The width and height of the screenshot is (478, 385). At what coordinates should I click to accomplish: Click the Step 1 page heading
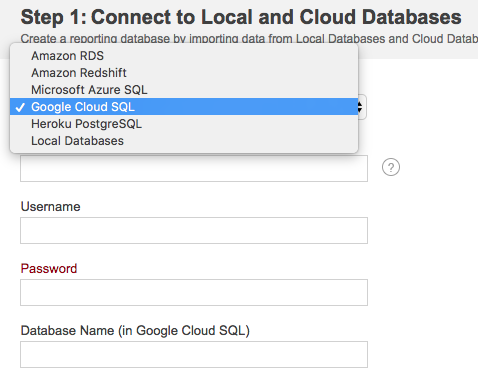click(x=241, y=17)
